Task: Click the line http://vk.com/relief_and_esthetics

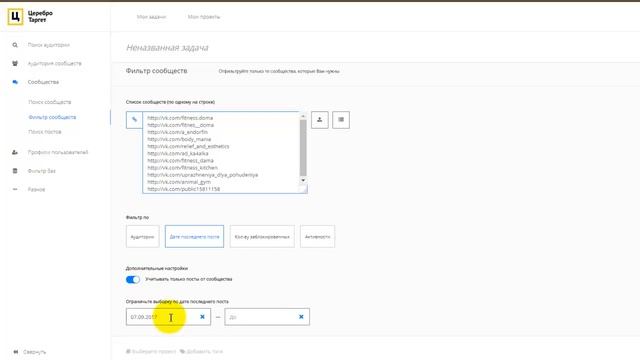Action: pyautogui.click(x=188, y=146)
